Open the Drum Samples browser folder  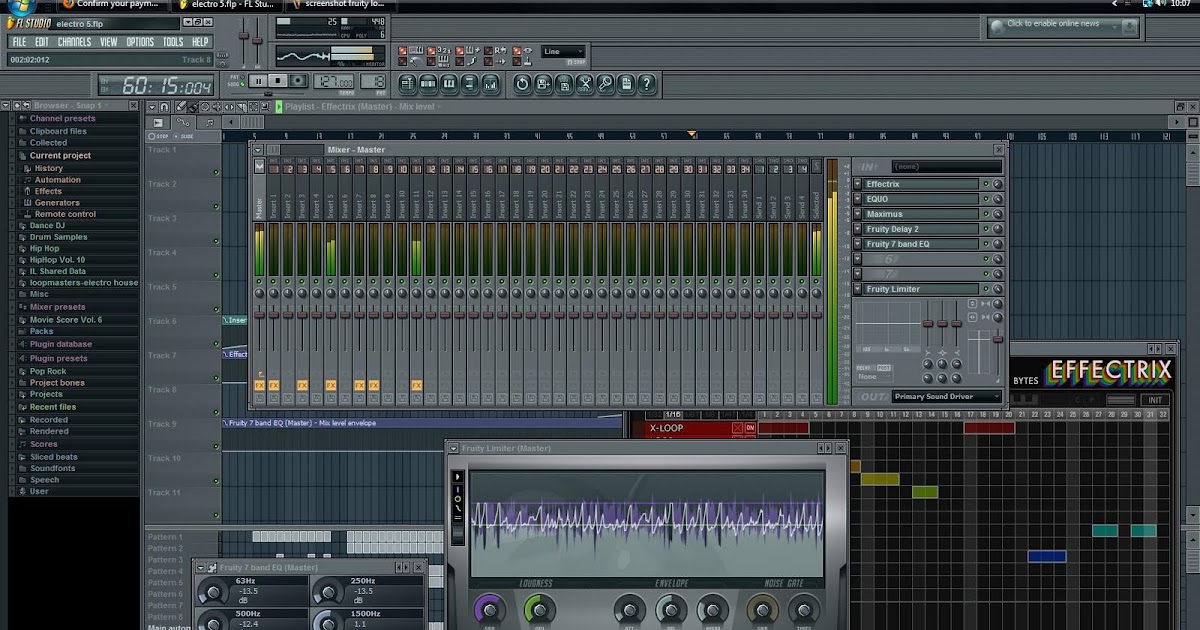(x=58, y=237)
